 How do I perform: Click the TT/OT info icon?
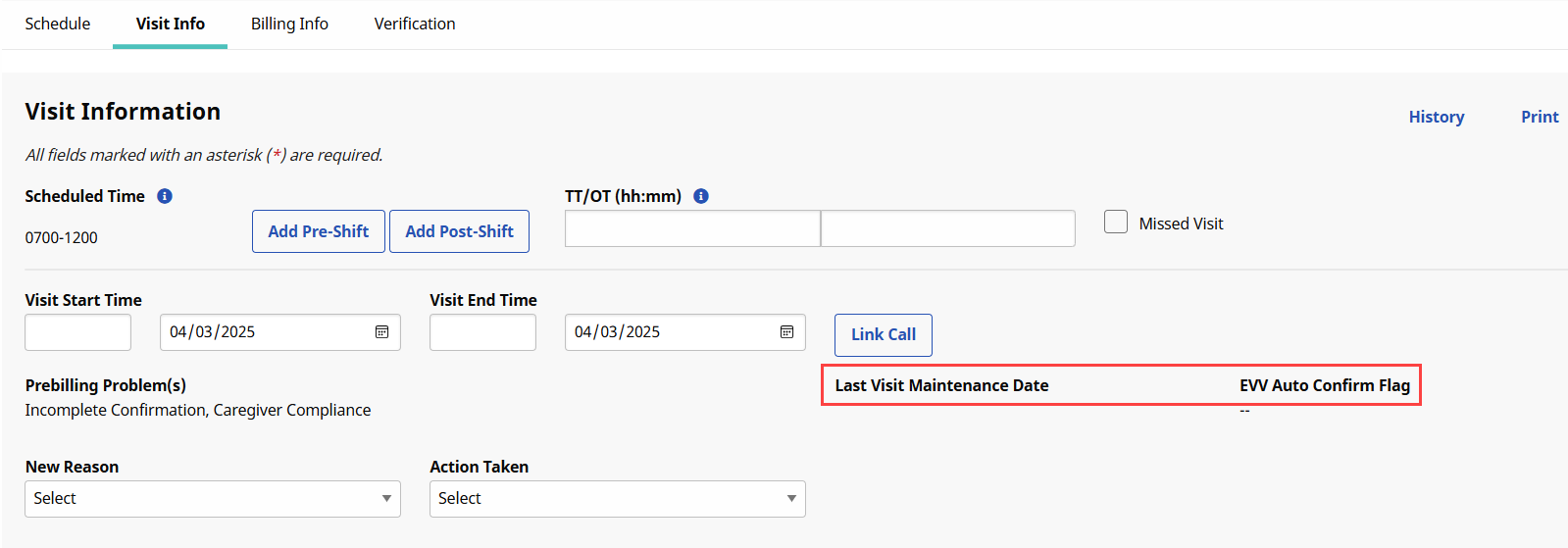coord(701,196)
